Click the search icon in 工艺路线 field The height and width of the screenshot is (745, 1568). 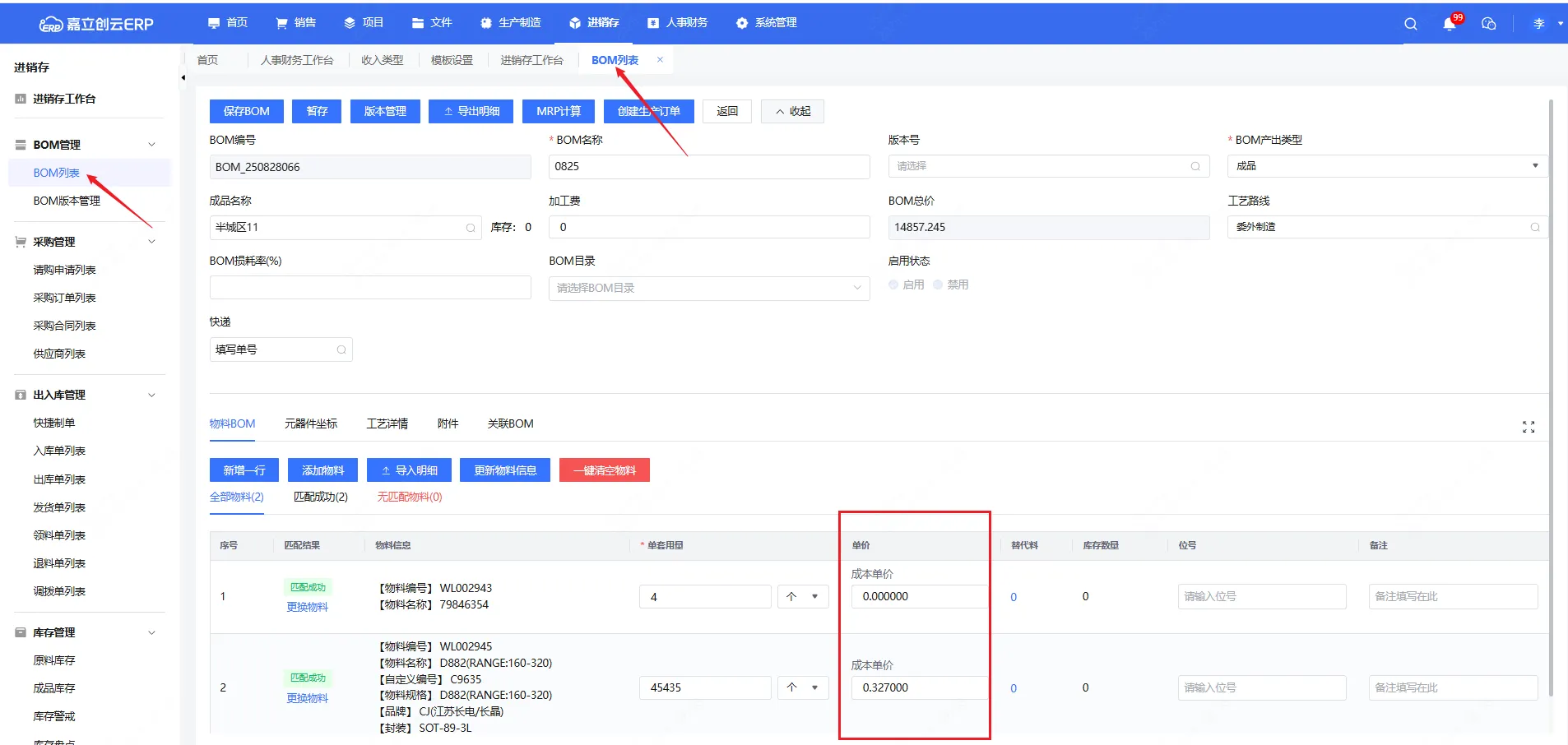pos(1534,228)
